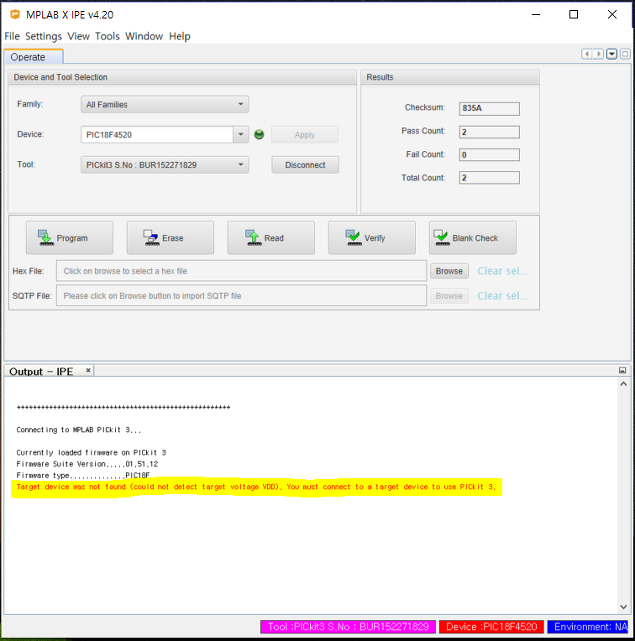Screen dimensions: 635x641
Task: Open the Settings menu
Action: click(43, 36)
